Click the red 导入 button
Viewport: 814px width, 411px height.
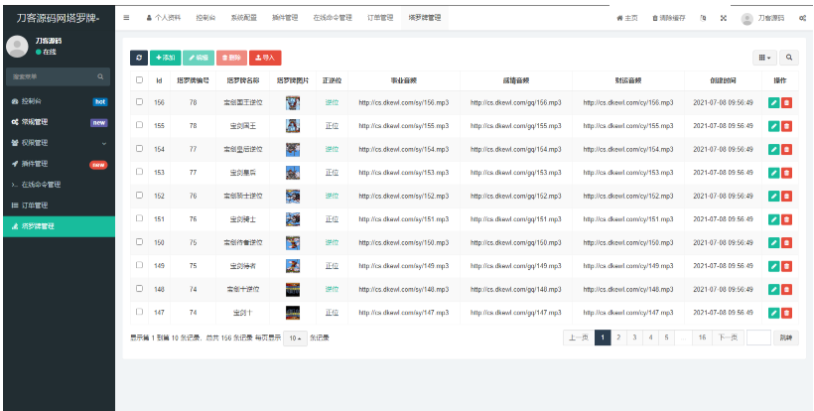tap(265, 58)
